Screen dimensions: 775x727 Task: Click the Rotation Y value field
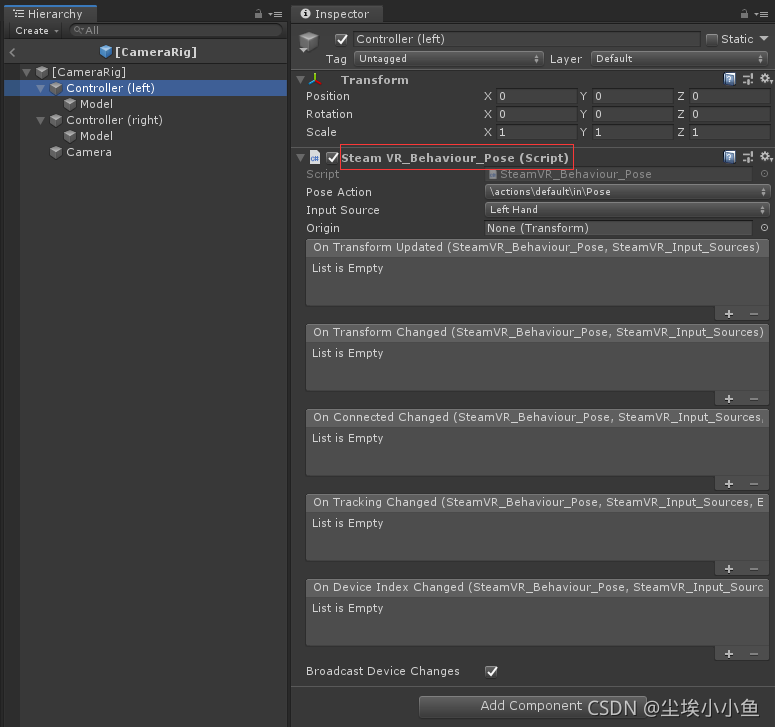(x=632, y=114)
